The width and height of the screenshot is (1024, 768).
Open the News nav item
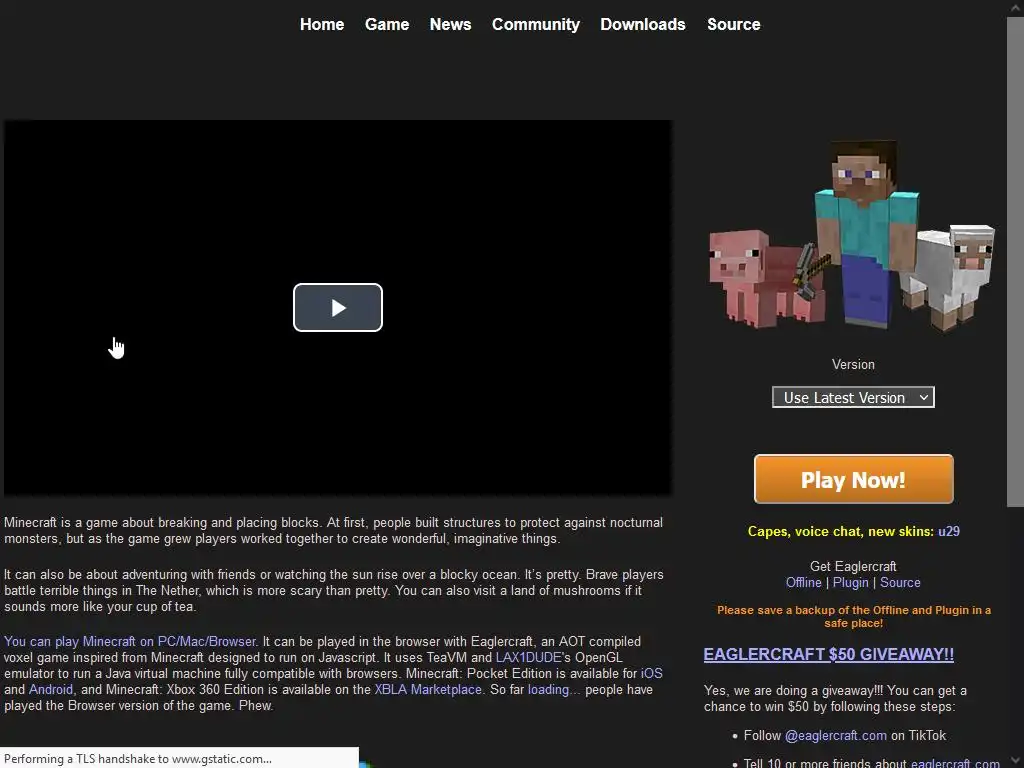[x=450, y=24]
